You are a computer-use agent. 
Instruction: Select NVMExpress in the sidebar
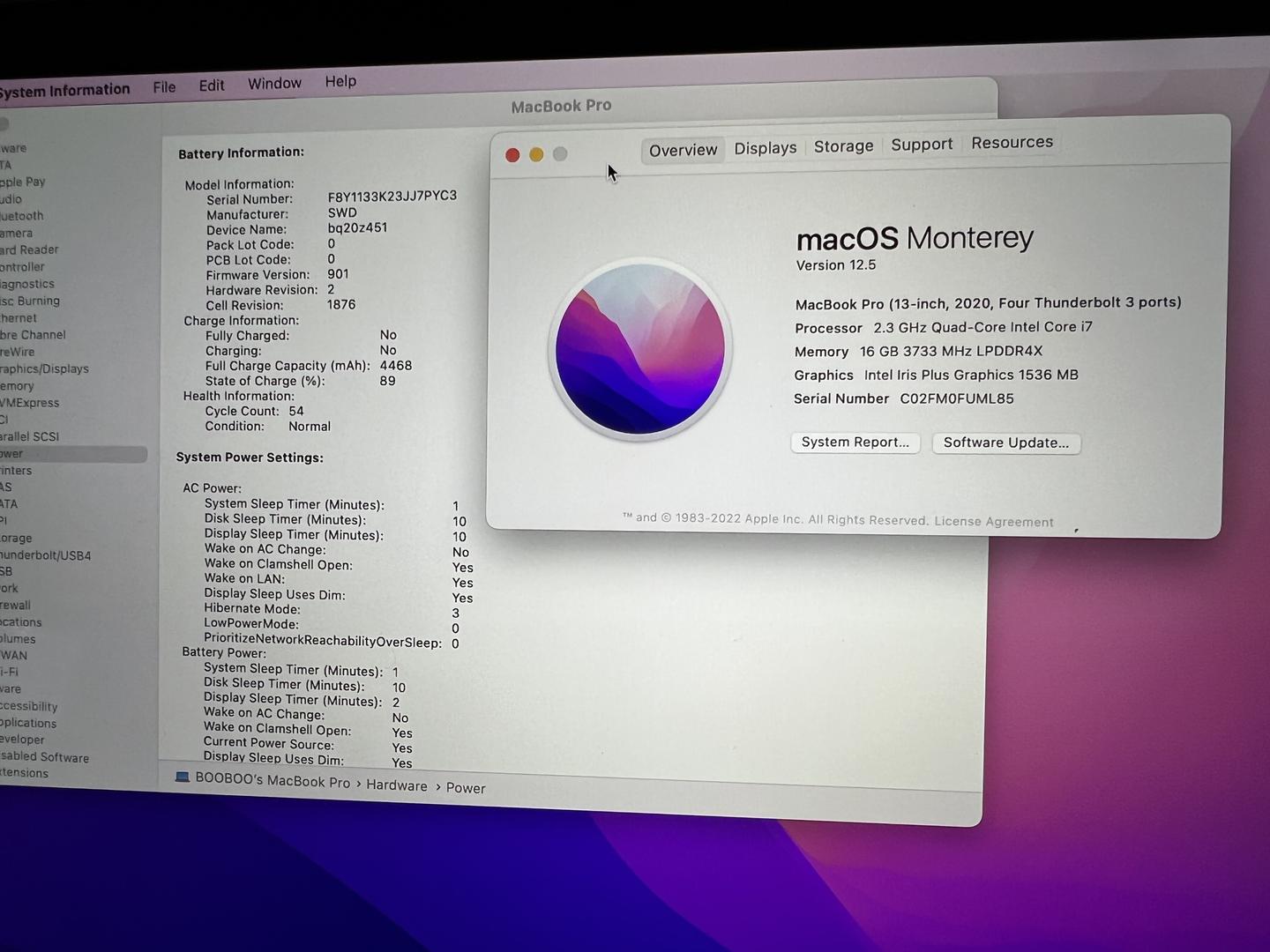[x=30, y=403]
